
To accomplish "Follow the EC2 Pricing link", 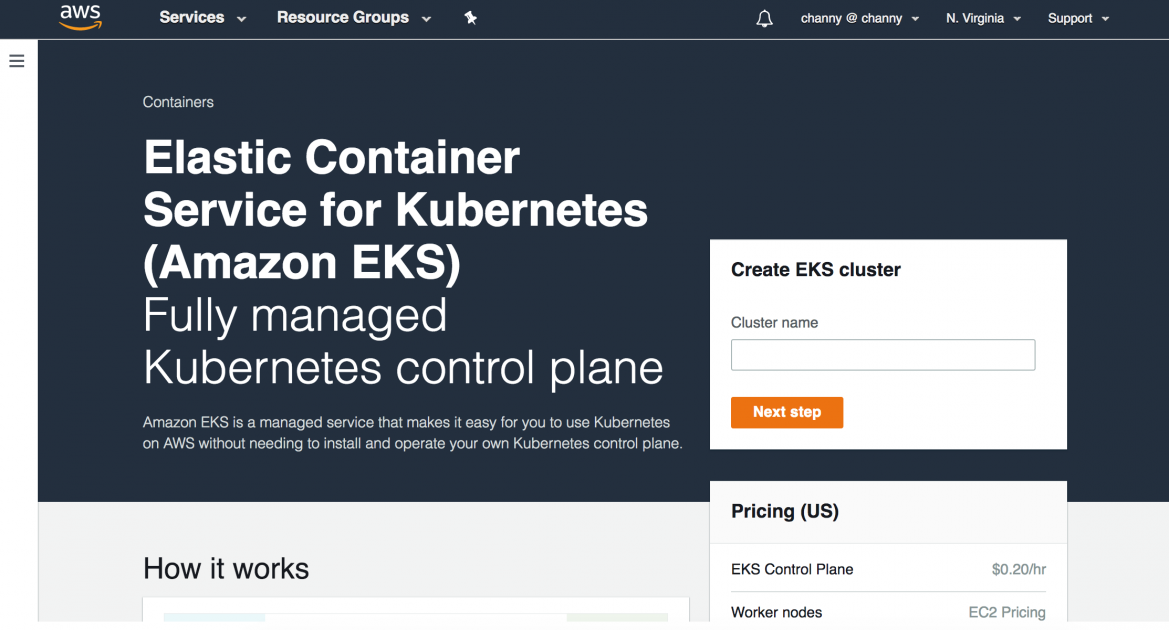I will click(1007, 612).
